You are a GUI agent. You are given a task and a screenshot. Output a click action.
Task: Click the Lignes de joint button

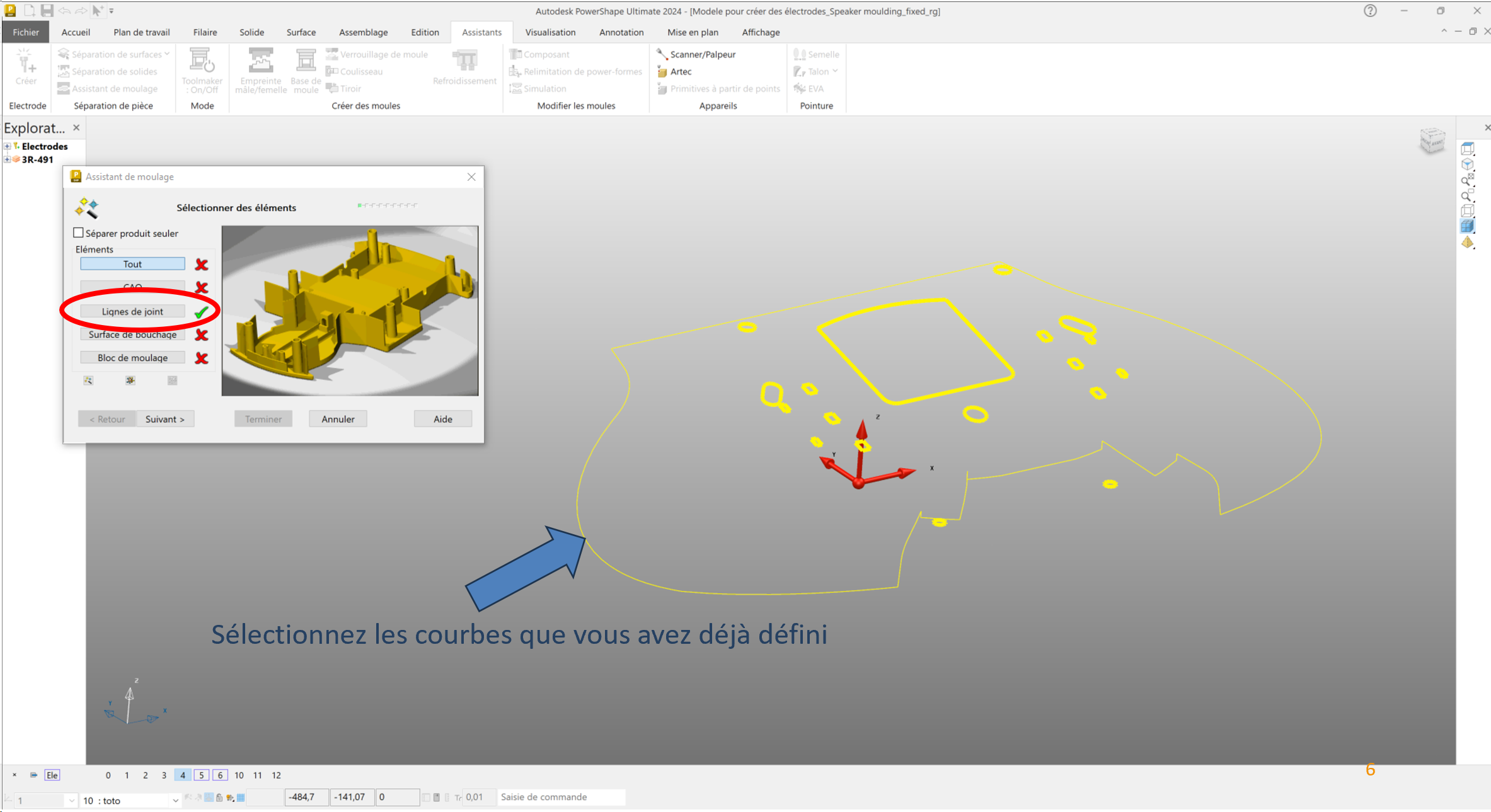132,311
